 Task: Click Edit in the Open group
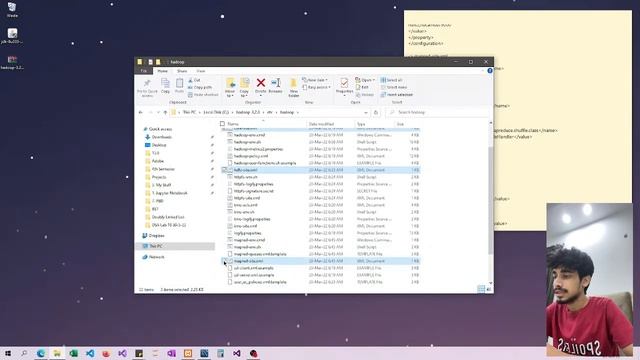pyautogui.click(x=362, y=87)
